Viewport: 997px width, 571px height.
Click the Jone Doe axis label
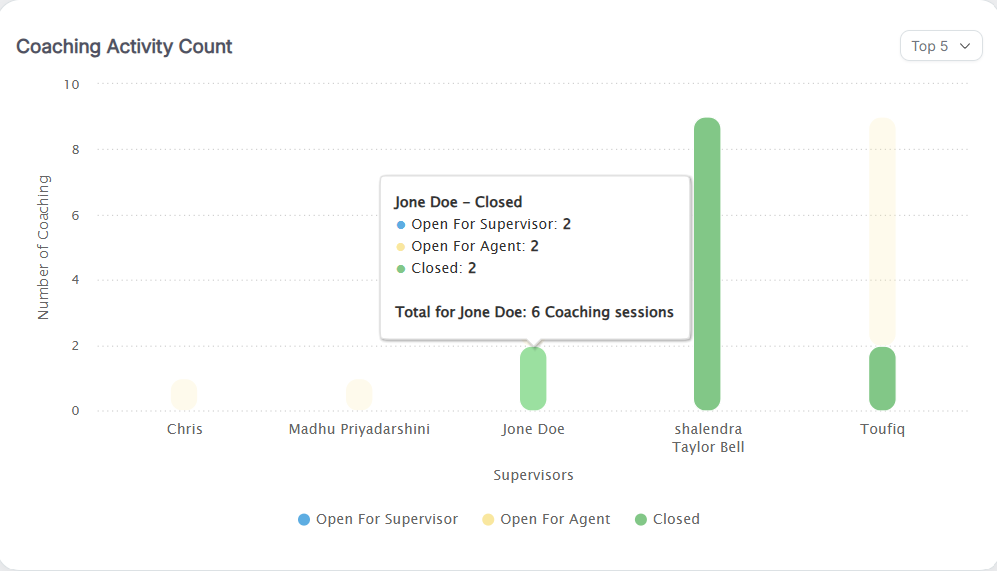[533, 429]
